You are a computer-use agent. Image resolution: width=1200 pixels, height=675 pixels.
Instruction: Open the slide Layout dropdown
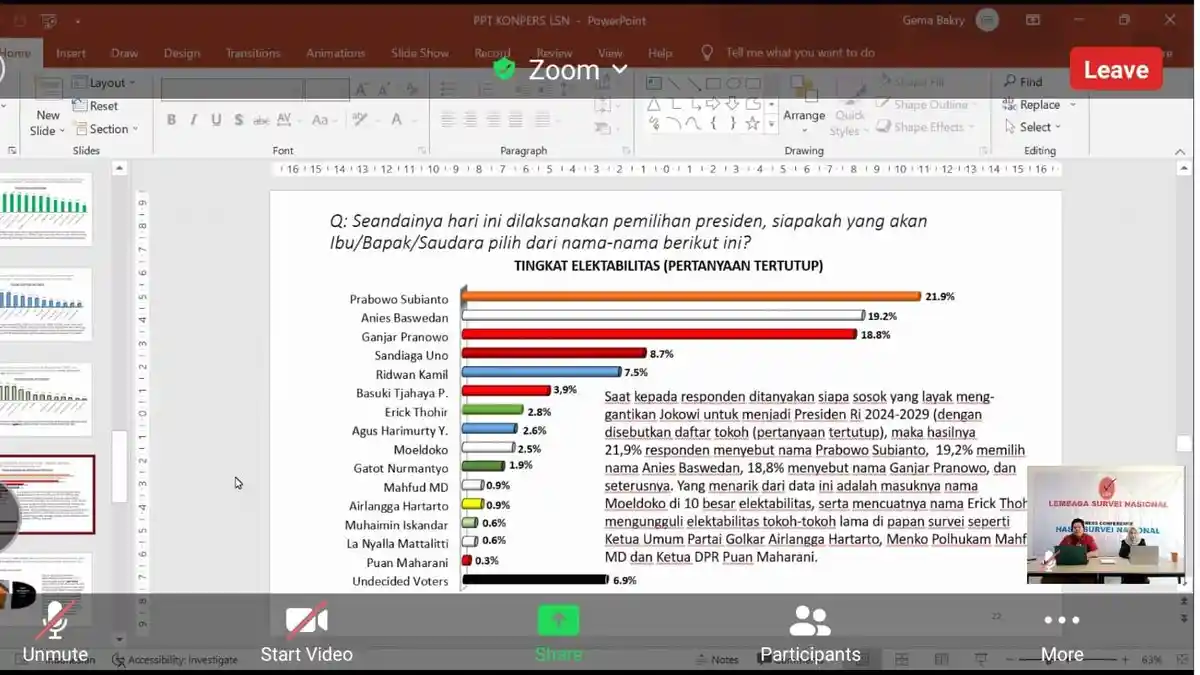click(x=104, y=83)
